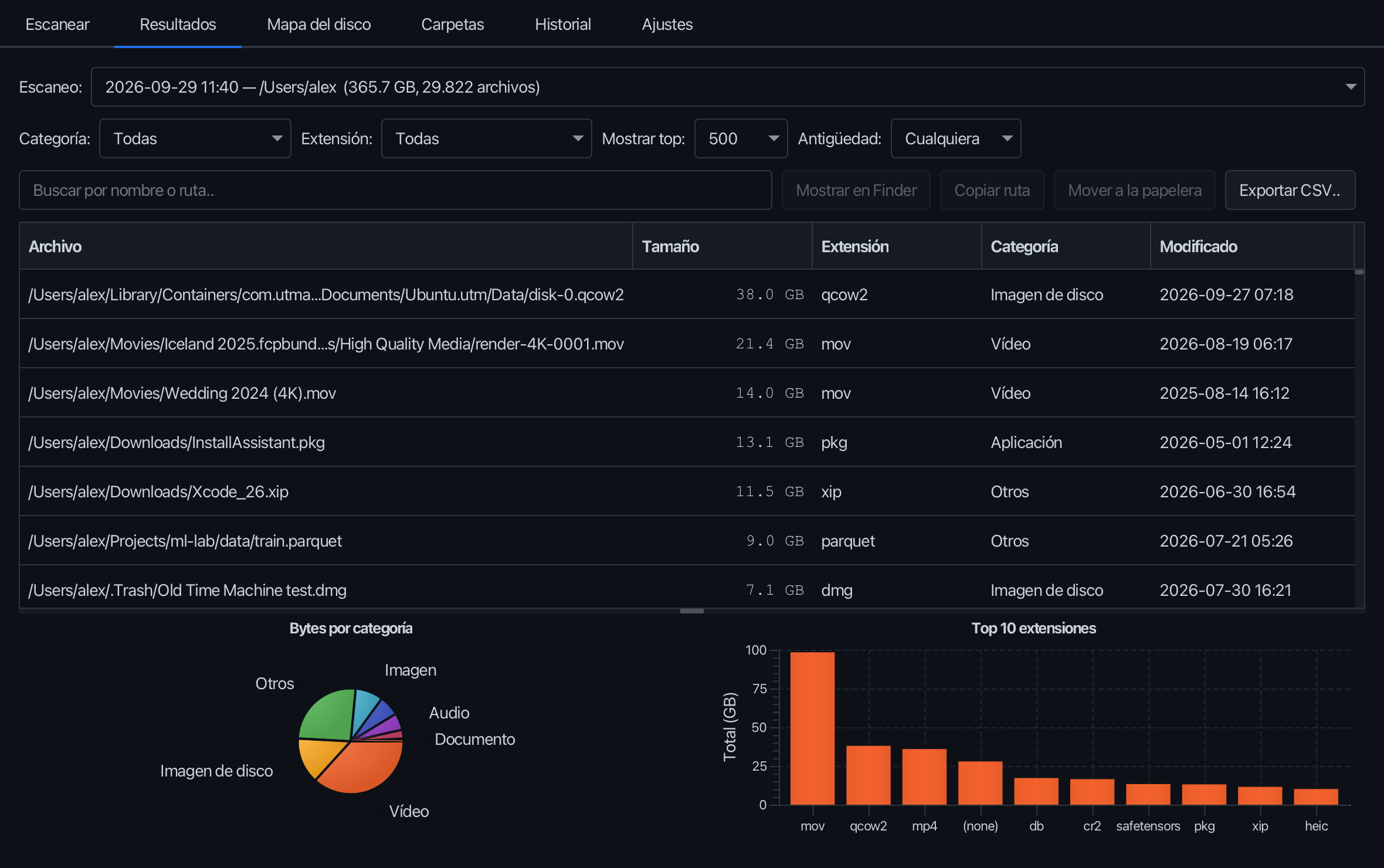
Task: Open the Antigüedad Cualquiera dropdown
Action: tap(955, 138)
